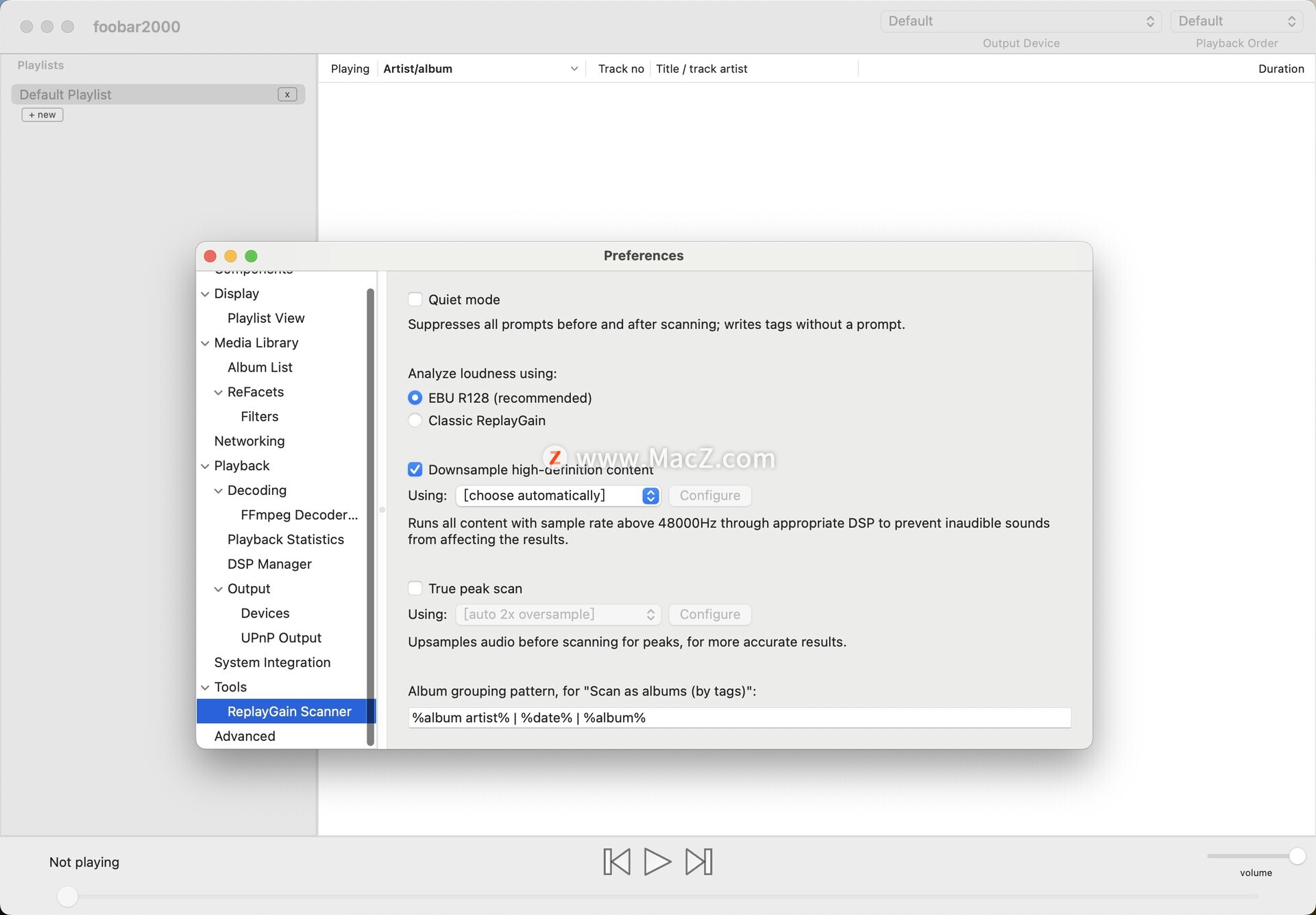Select Devices under Output
This screenshot has height=915, width=1316.
265,613
